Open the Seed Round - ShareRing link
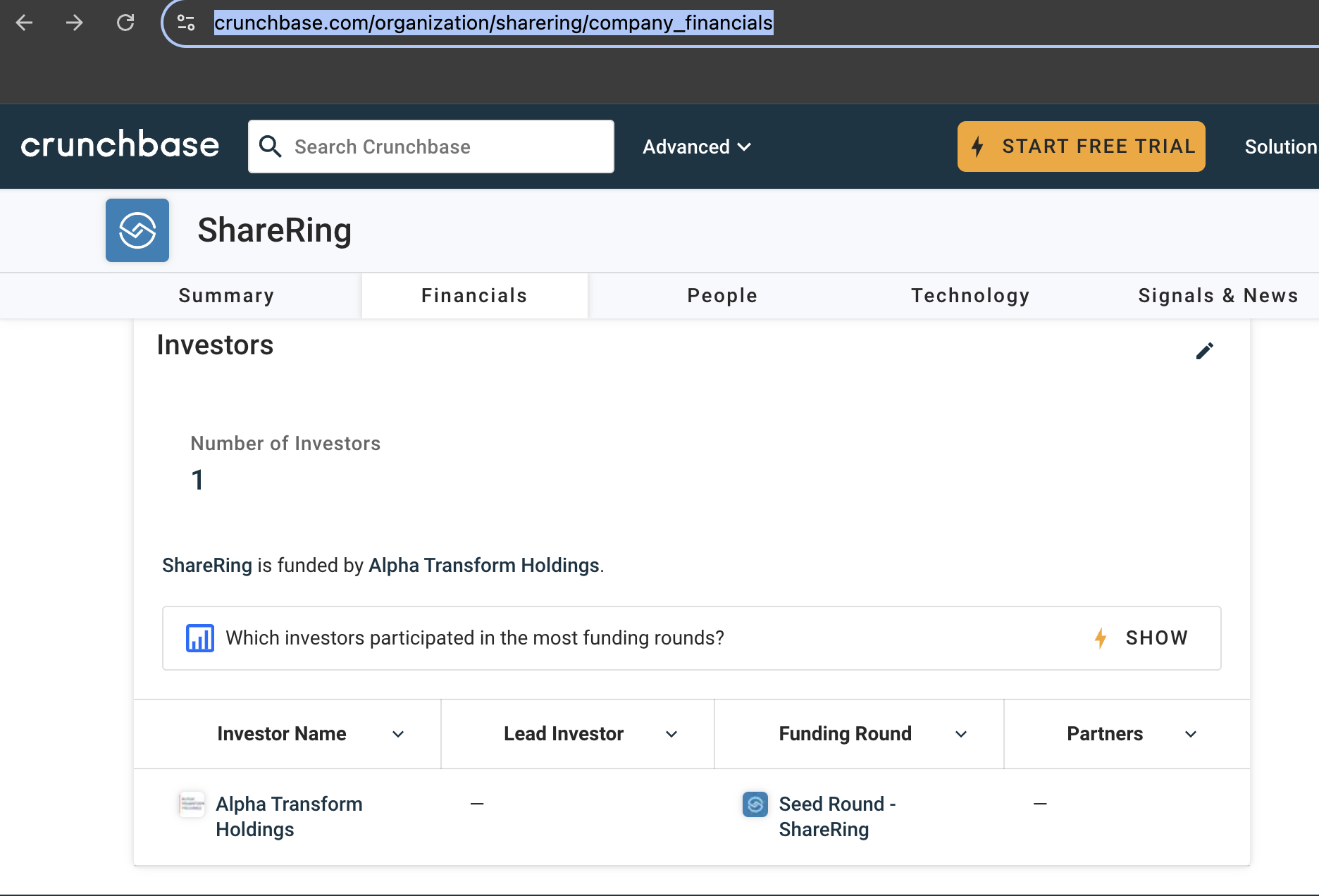Image resolution: width=1319 pixels, height=896 pixels. [x=837, y=816]
